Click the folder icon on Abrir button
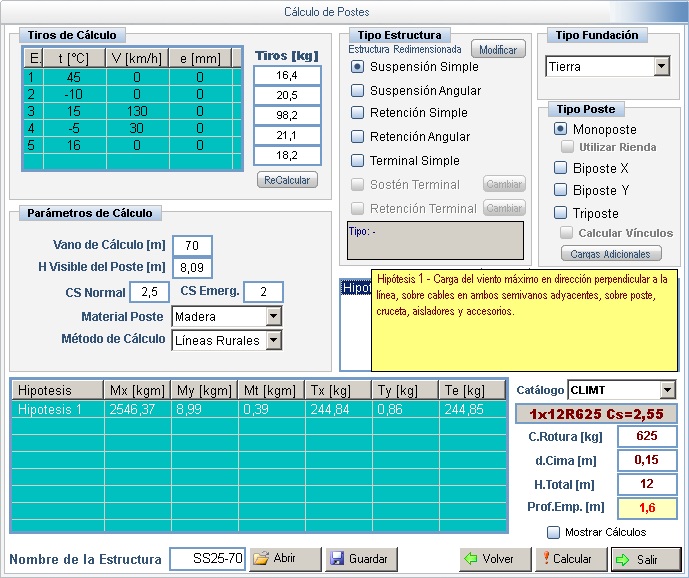The image size is (689, 578). tap(261, 558)
